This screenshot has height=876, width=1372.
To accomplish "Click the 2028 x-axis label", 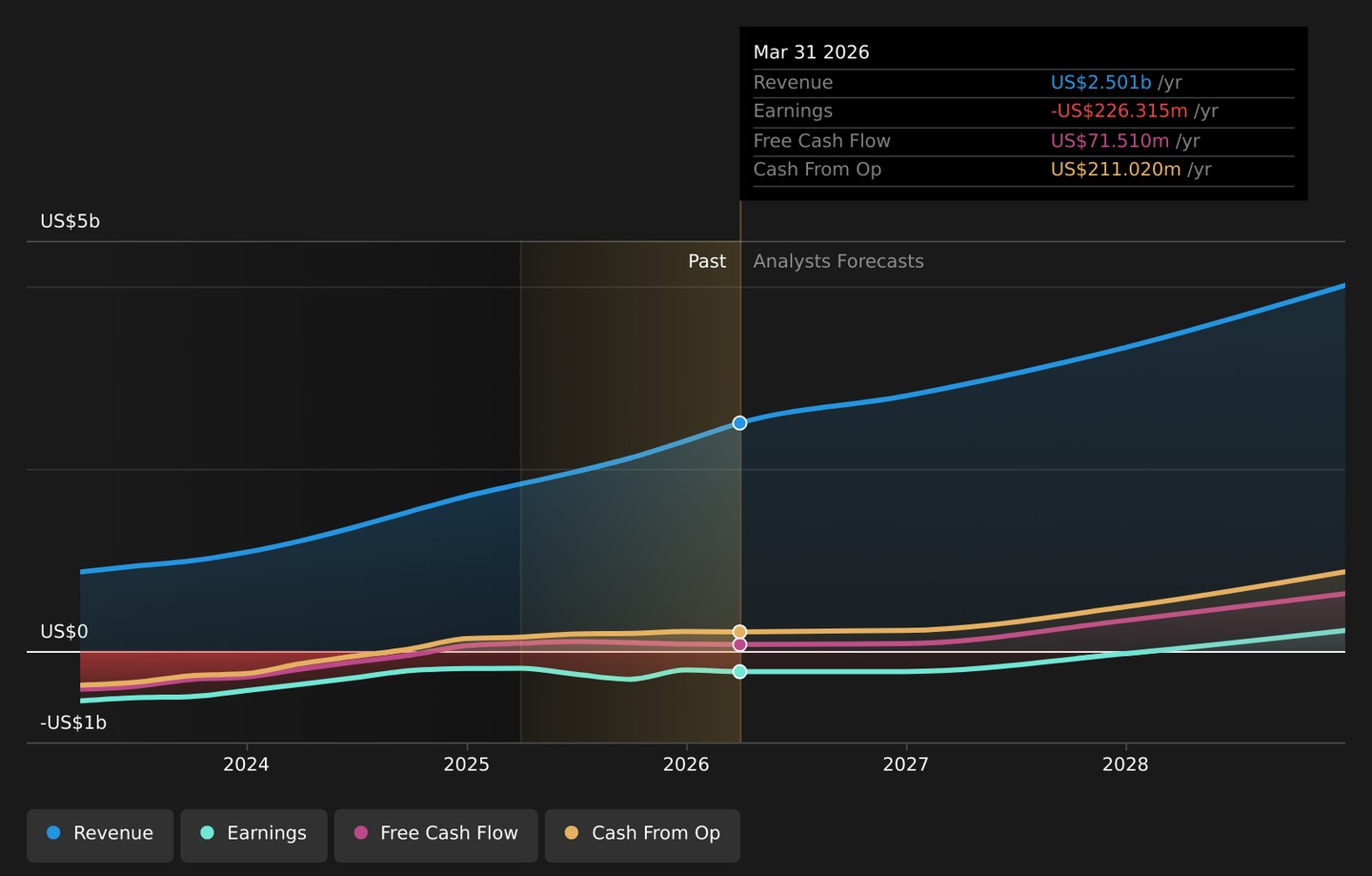I will click(x=1125, y=764).
